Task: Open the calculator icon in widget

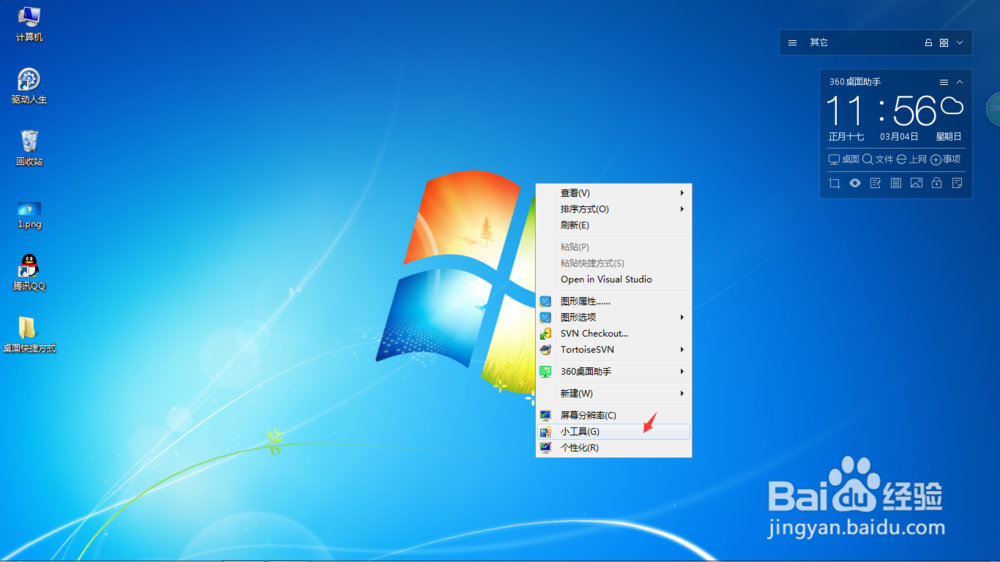Action: point(896,183)
